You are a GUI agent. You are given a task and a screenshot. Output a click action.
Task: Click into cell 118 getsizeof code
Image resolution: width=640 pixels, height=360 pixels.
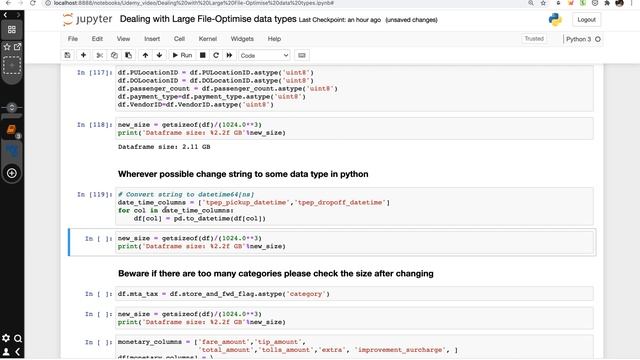(x=354, y=129)
